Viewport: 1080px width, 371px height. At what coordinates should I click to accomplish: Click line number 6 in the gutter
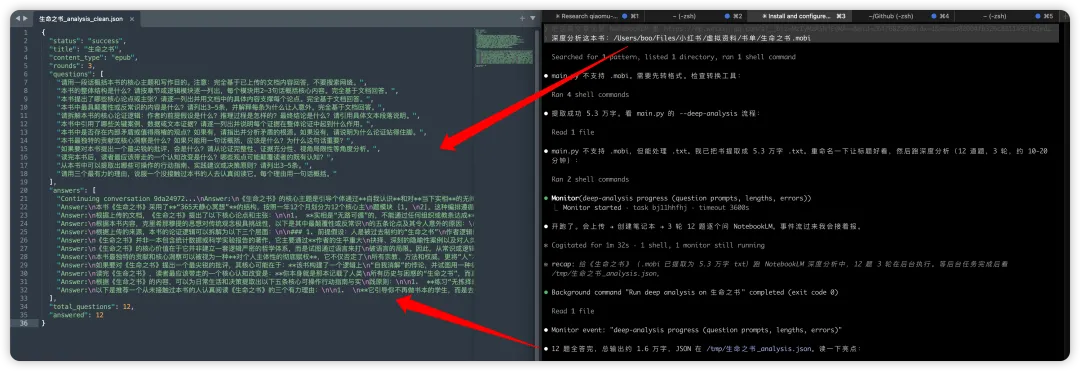pos(26,74)
